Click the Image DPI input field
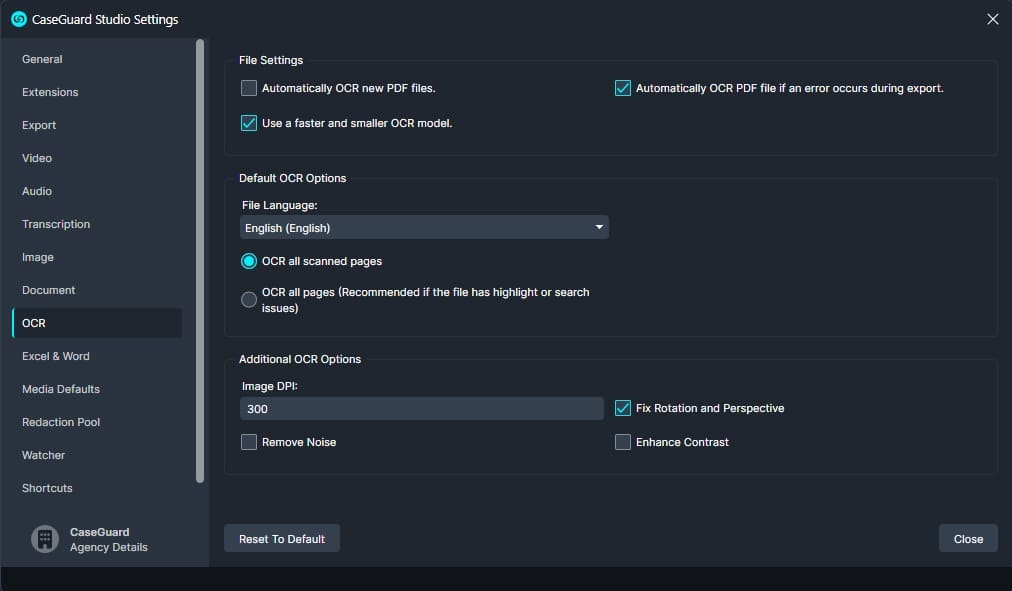Screen dimensions: 1012x591 pos(421,409)
